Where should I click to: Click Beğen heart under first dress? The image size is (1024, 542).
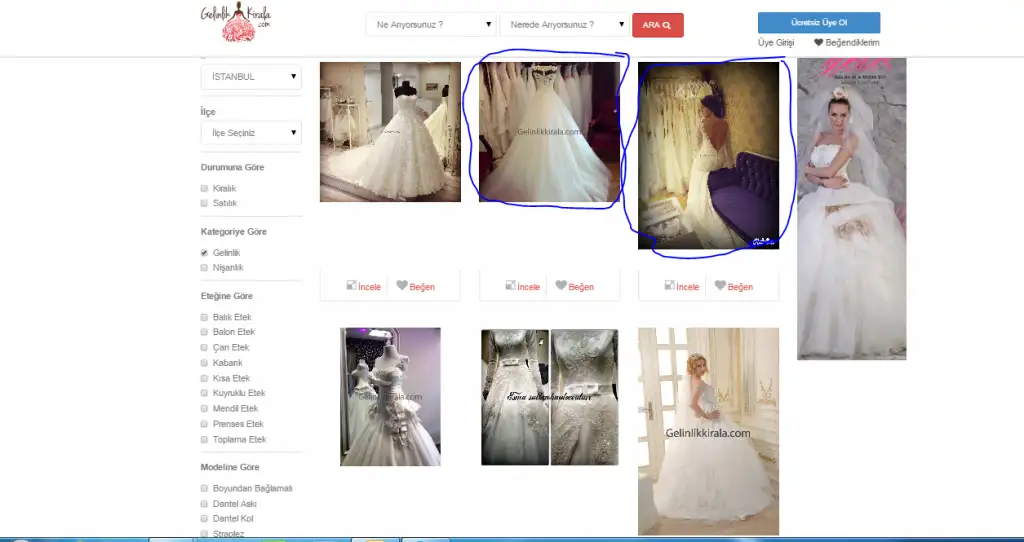click(402, 286)
